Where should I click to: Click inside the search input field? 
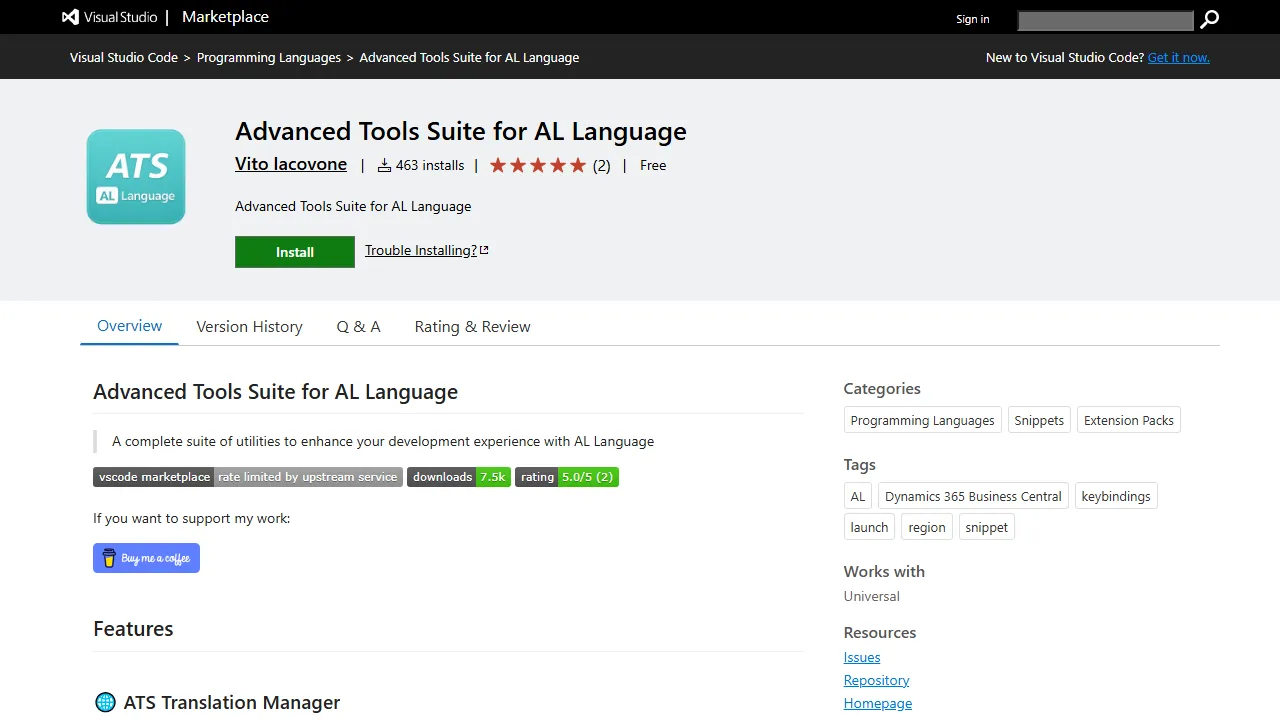1104,20
